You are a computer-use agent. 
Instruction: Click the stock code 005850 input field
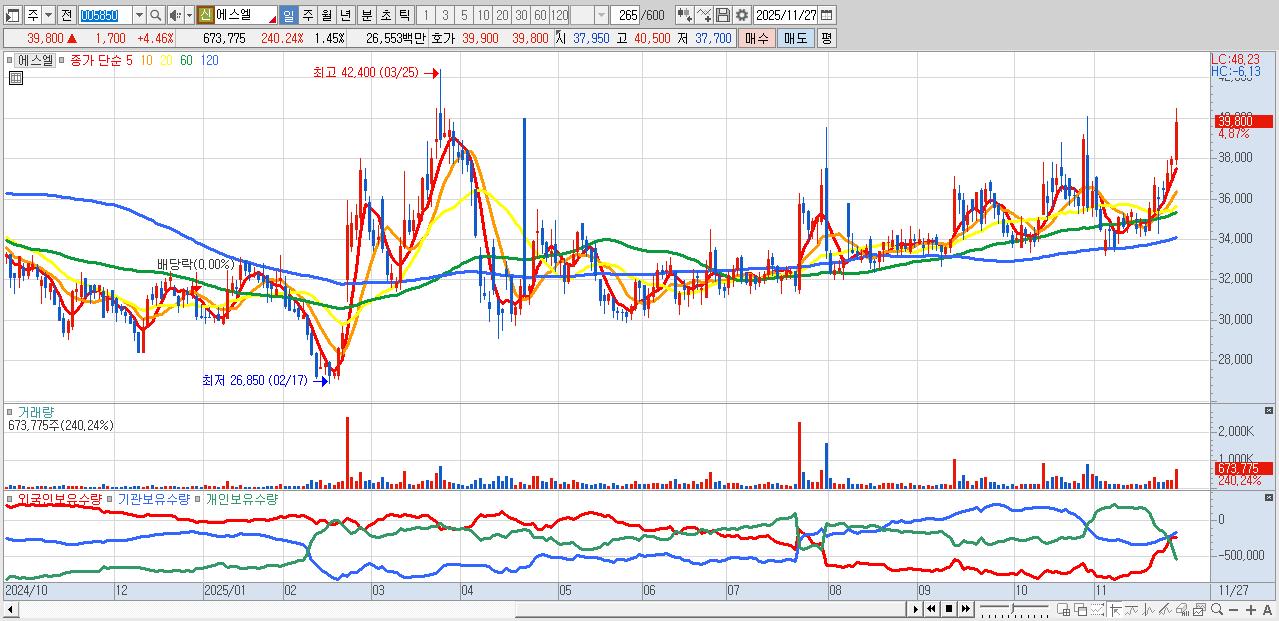click(x=105, y=15)
